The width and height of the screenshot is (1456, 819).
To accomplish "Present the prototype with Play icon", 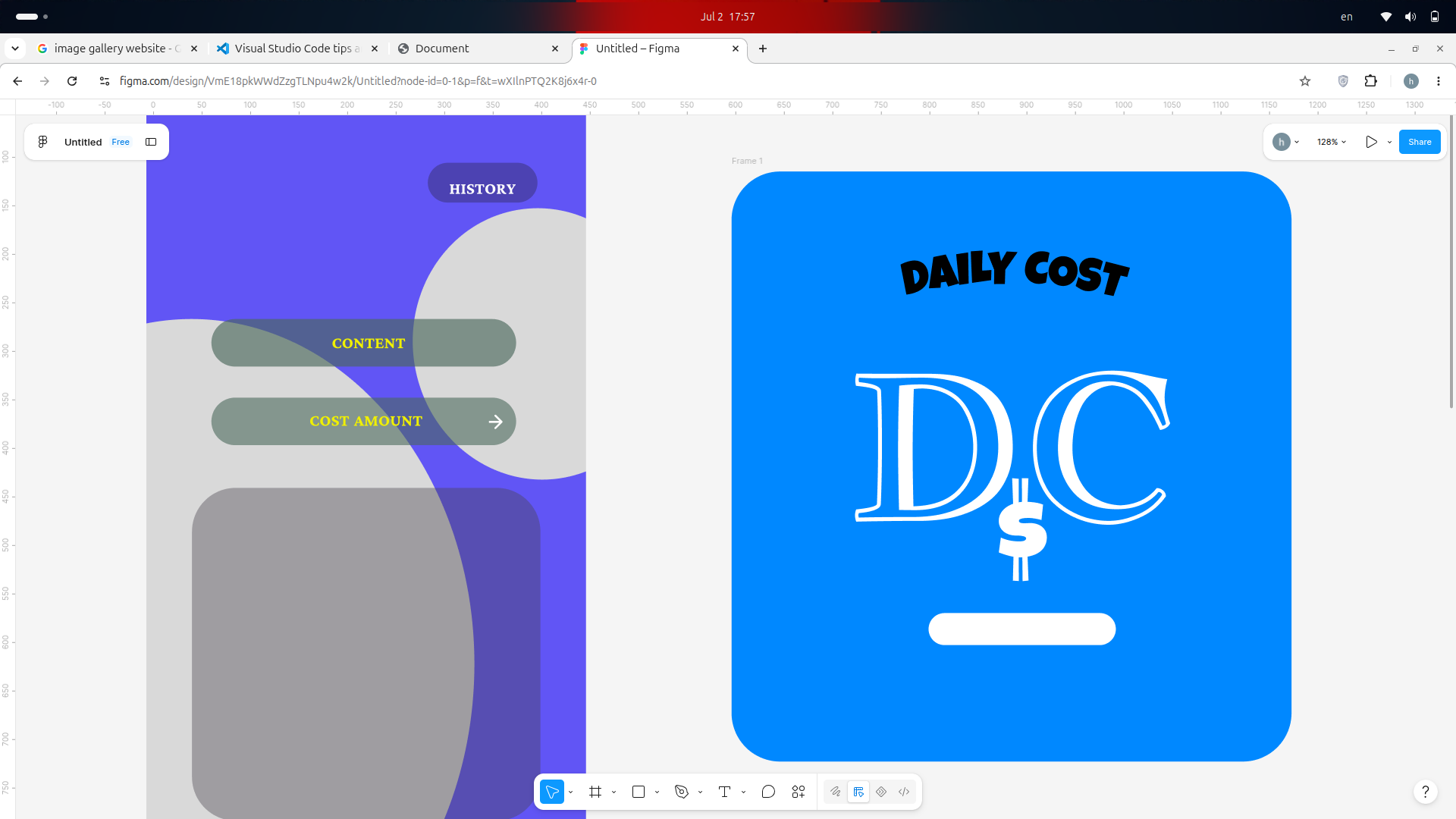I will 1371,142.
